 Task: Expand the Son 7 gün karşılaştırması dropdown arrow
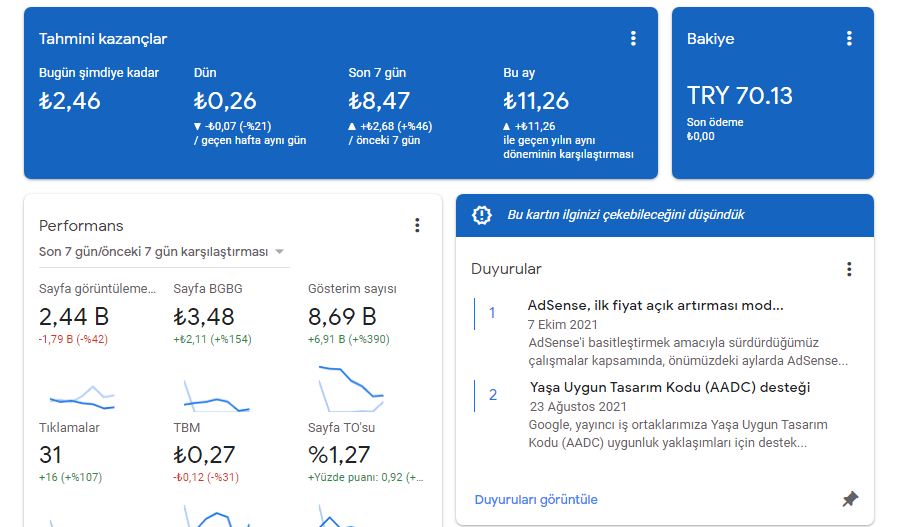tap(279, 251)
